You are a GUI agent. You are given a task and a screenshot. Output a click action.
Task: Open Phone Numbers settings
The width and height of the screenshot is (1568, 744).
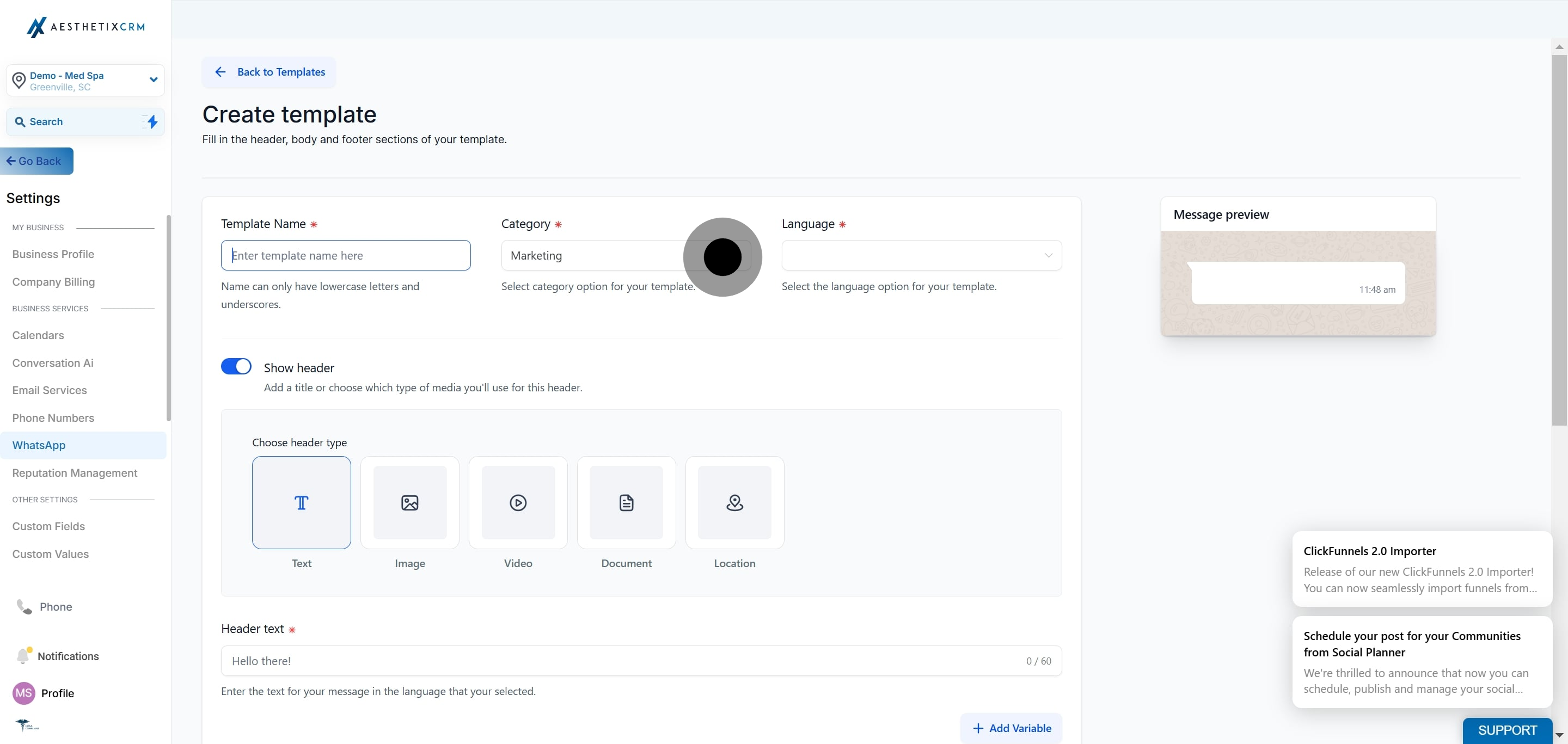click(x=53, y=418)
